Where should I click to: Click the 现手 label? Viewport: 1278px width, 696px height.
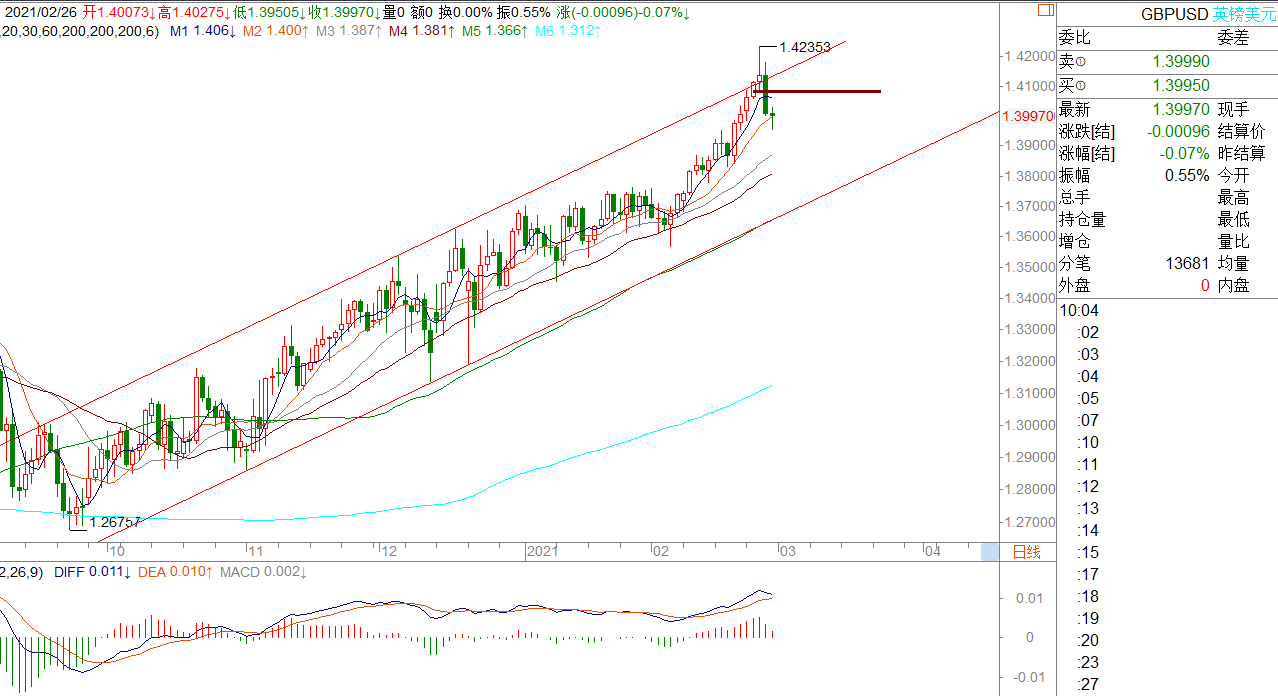(x=1233, y=109)
